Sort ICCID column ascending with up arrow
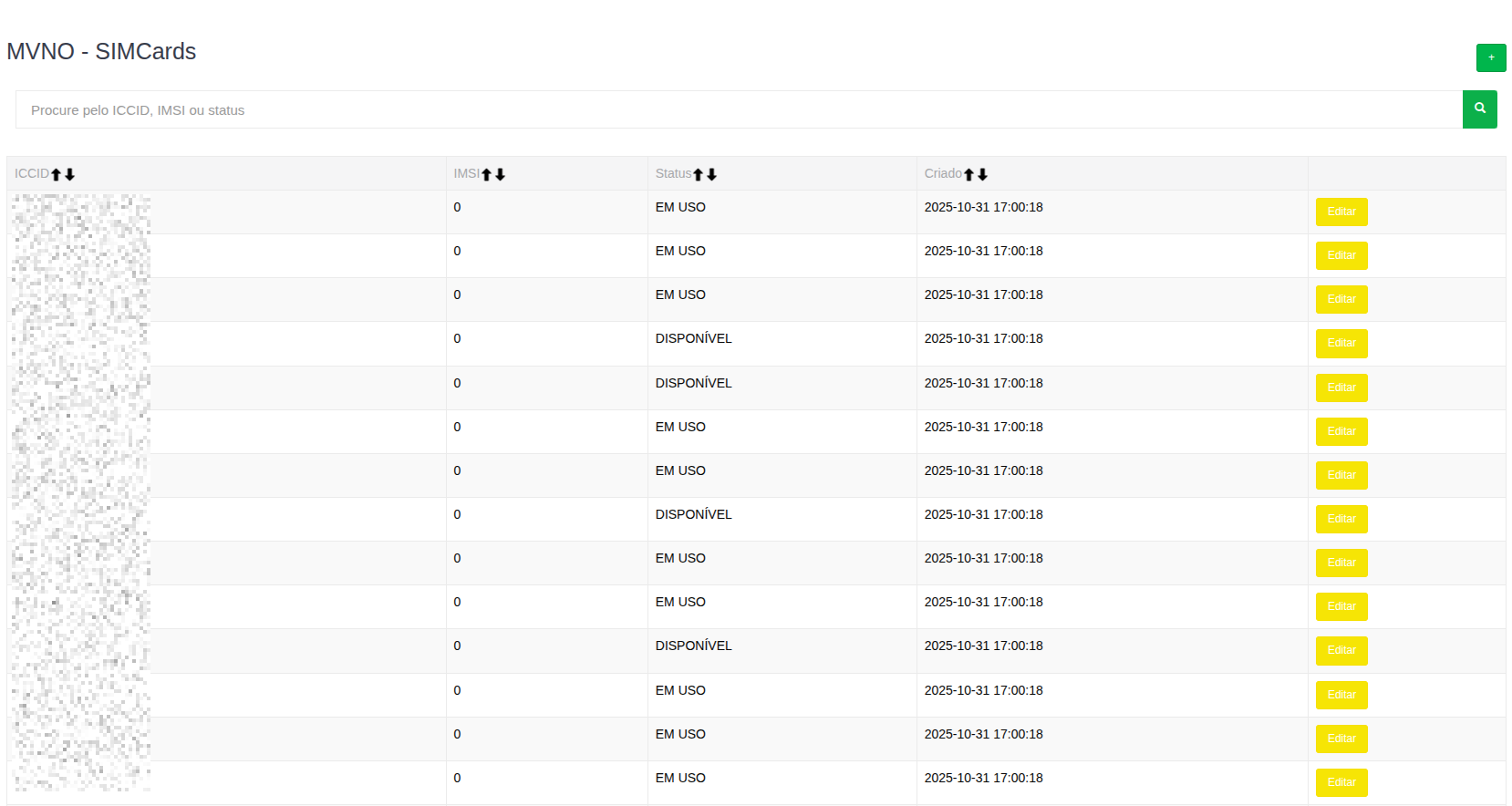 [57, 174]
